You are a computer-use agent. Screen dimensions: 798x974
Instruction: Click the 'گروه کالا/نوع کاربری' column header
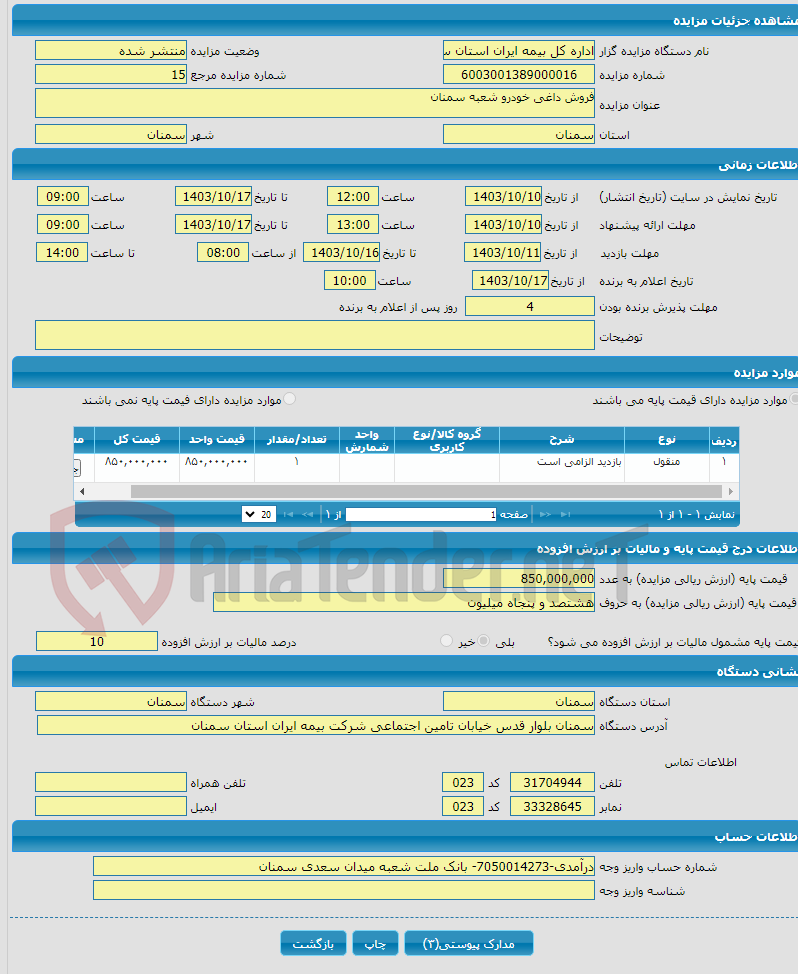[447, 440]
